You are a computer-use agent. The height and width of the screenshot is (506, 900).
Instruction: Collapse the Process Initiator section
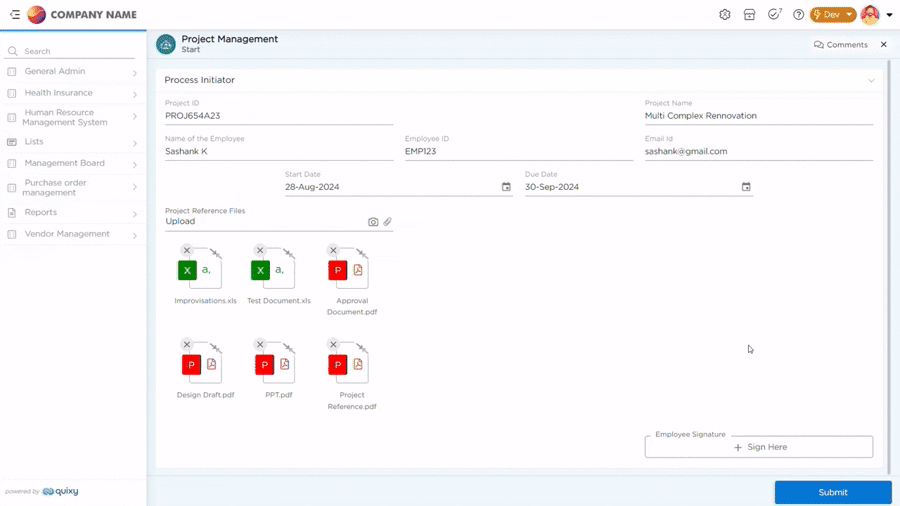[x=871, y=80]
